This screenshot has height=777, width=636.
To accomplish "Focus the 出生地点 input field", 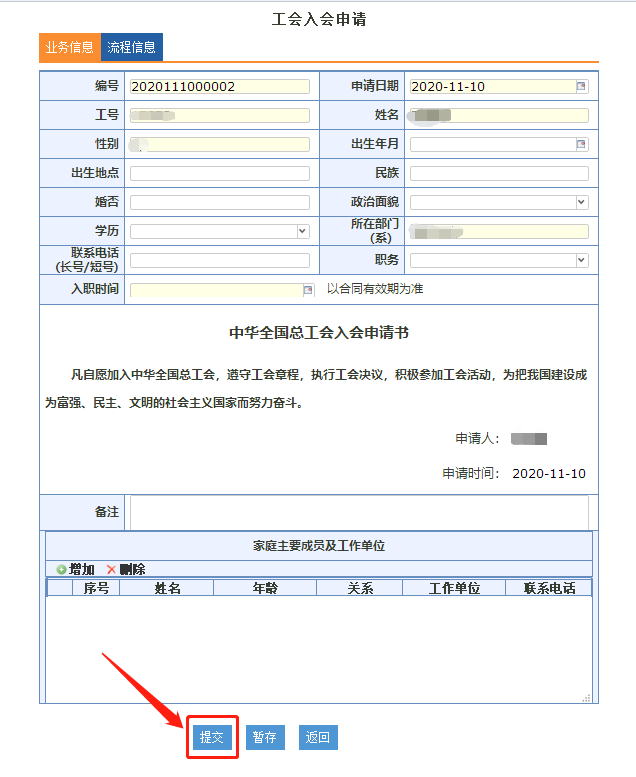I will coord(219,174).
